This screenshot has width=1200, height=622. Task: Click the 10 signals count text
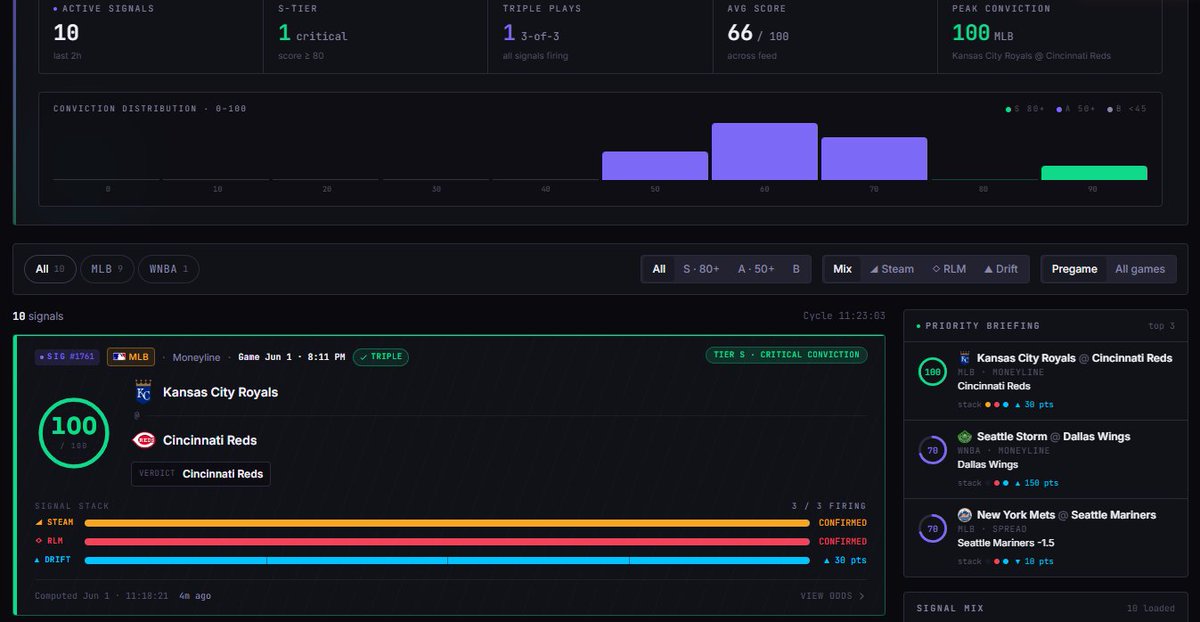click(38, 316)
